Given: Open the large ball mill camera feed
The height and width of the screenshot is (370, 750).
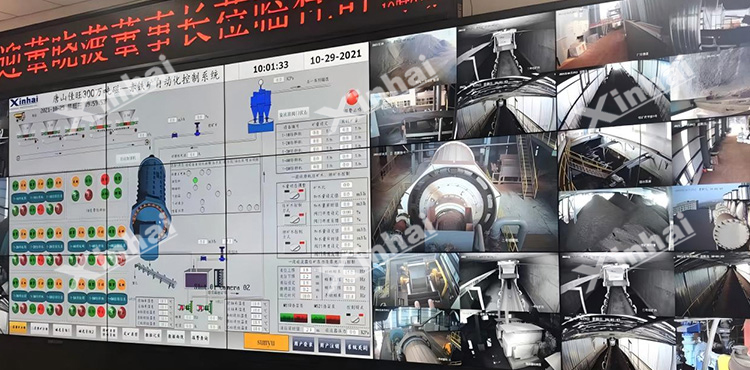Looking at the screenshot, I should click(464, 195).
